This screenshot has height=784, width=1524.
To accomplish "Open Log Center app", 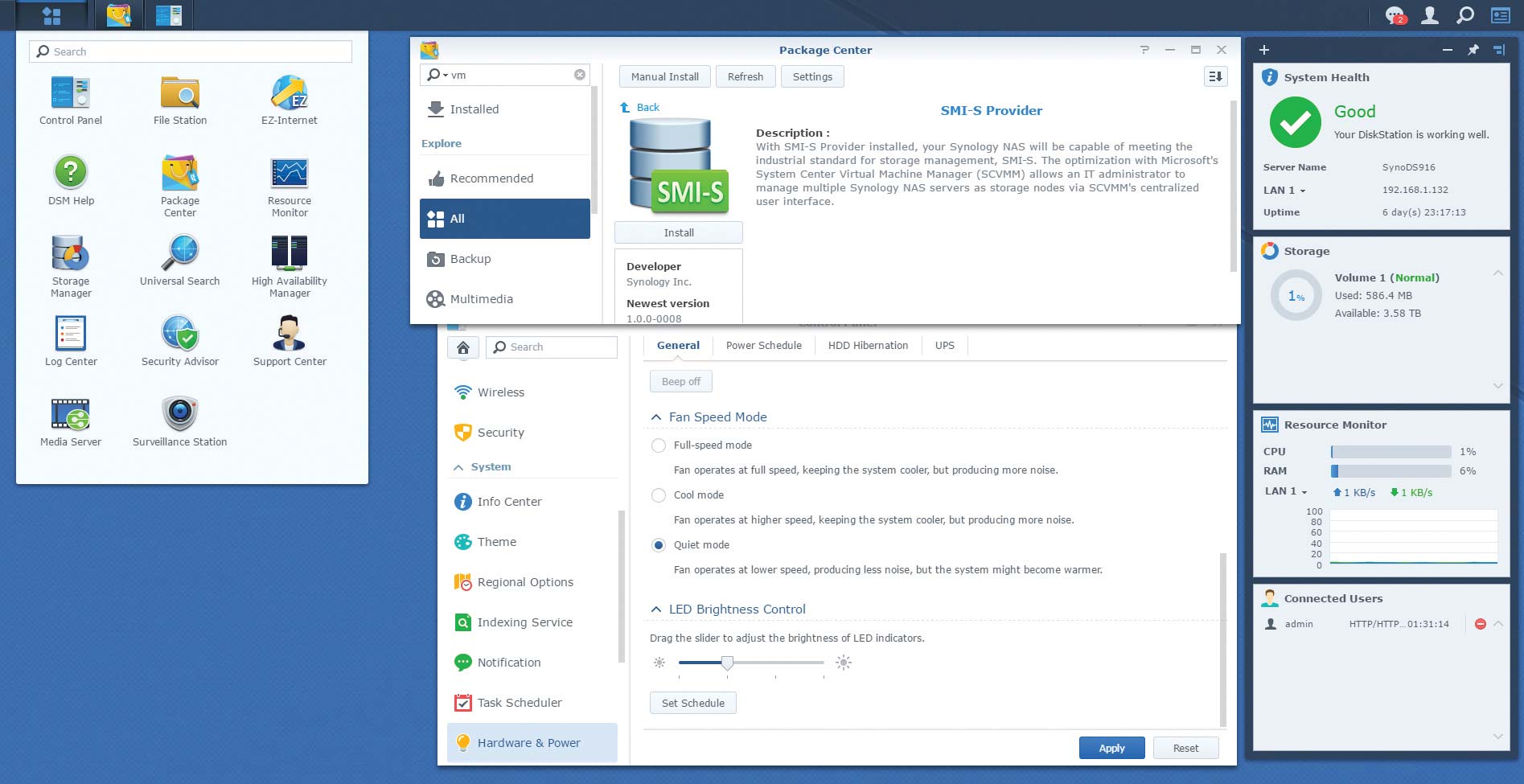I will 71,341.
